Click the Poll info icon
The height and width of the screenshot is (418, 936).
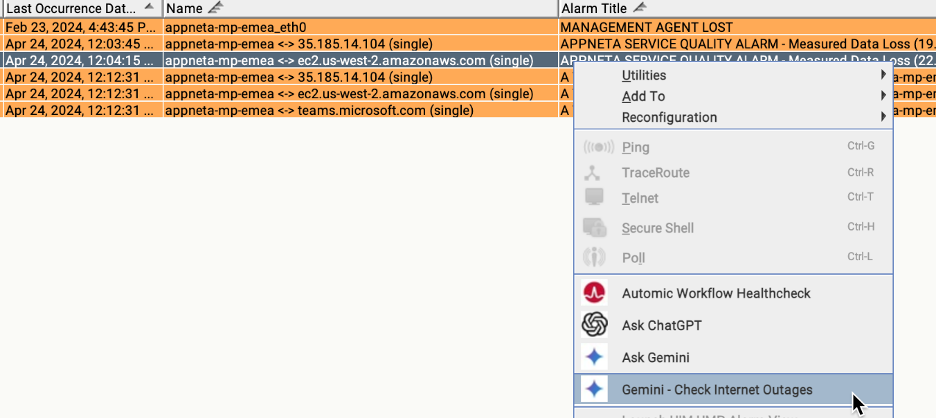(595, 257)
